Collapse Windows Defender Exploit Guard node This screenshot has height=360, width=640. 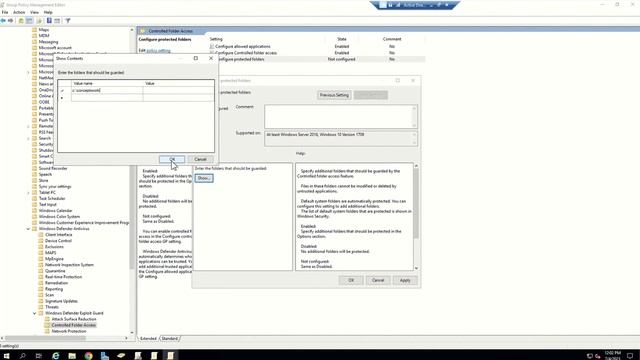tap(35, 313)
